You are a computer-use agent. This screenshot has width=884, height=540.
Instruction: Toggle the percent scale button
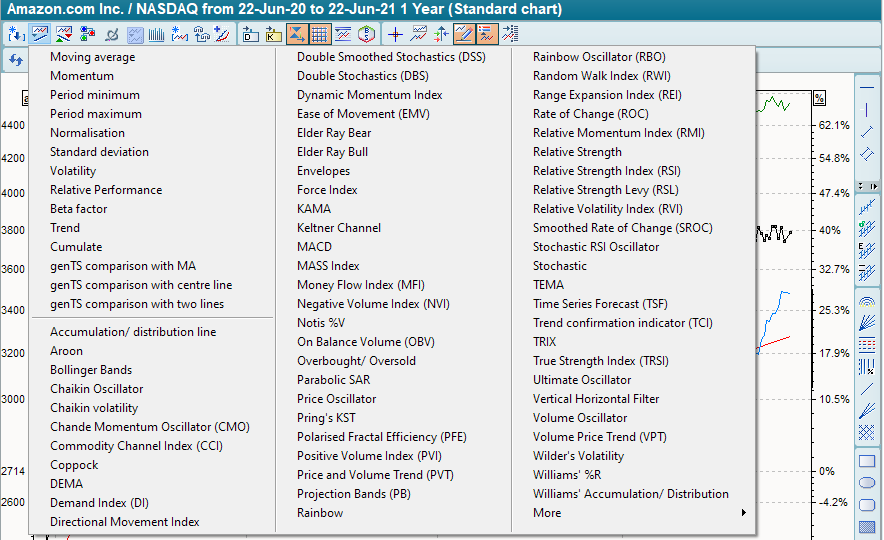point(819,98)
